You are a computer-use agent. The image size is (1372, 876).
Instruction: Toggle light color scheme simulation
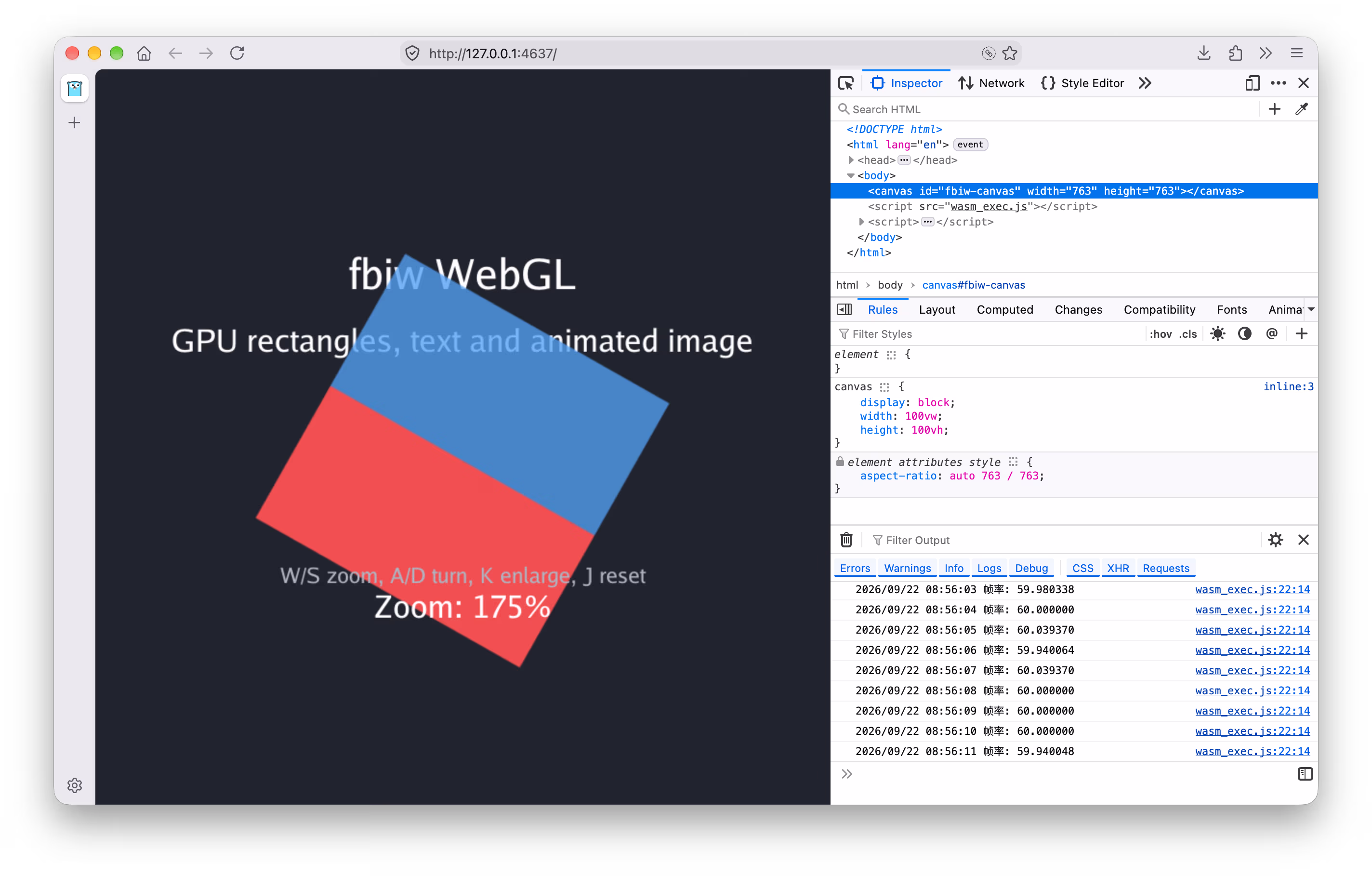pos(1217,333)
